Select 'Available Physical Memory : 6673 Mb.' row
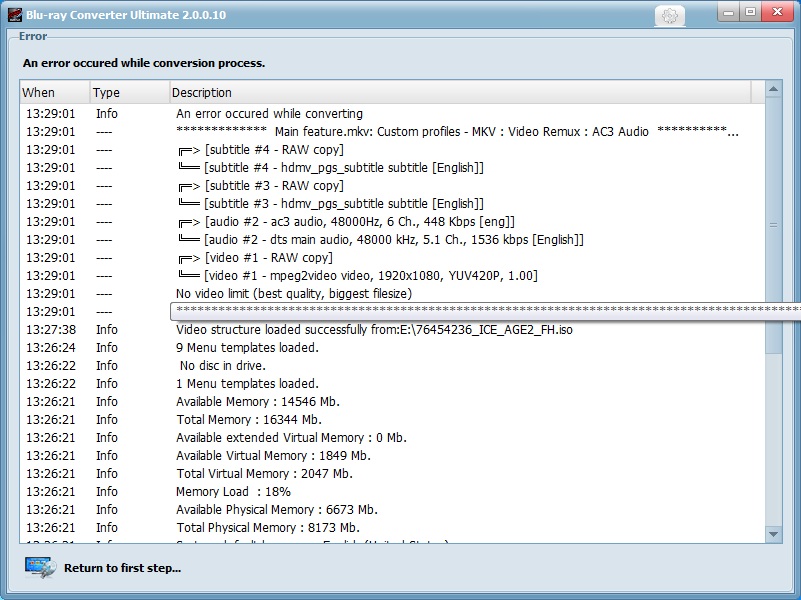Screen dimensions: 801x600 (392, 510)
